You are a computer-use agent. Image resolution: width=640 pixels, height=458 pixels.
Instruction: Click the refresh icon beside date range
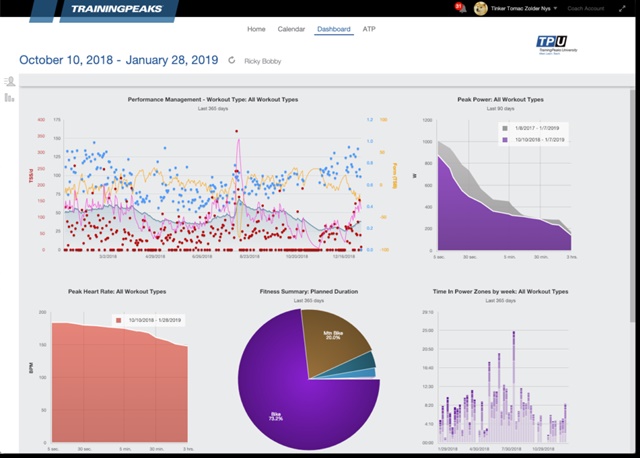pos(232,60)
